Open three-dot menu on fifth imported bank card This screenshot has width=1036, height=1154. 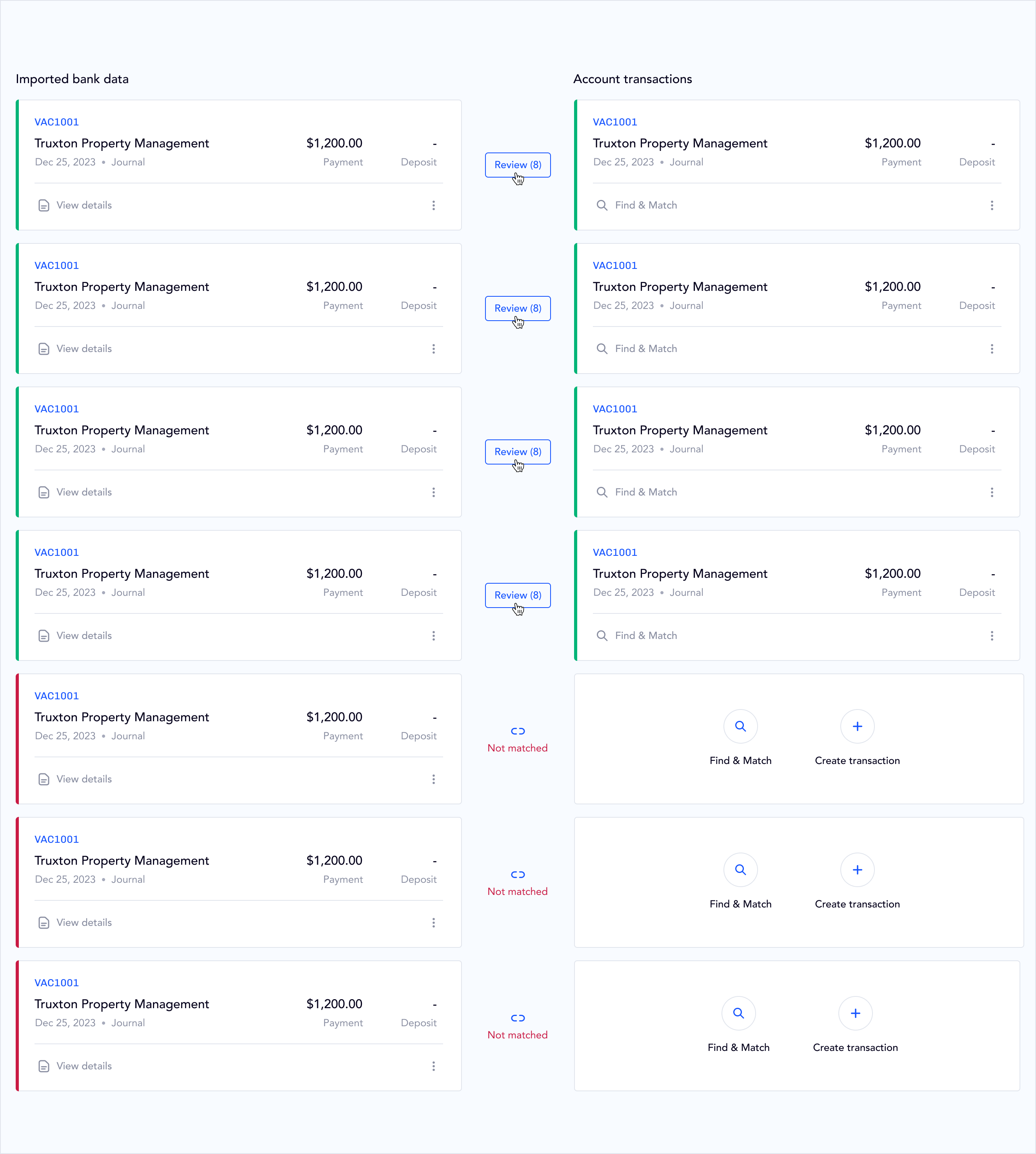coord(433,779)
